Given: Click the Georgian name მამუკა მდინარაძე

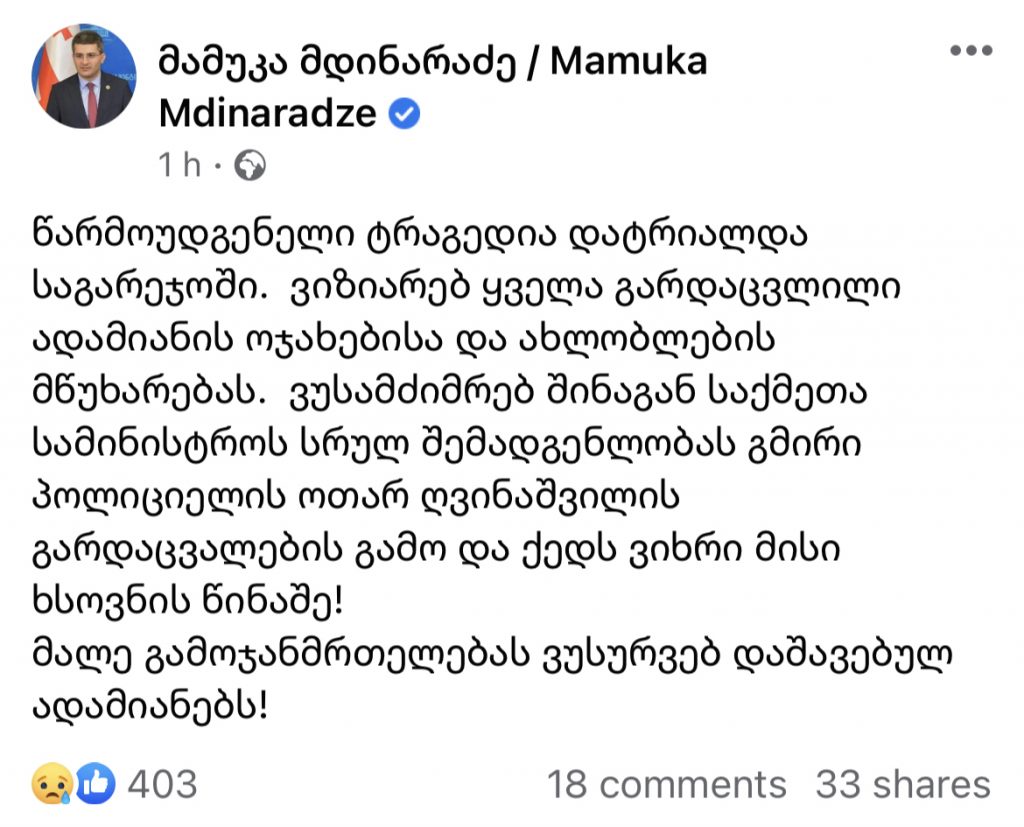Looking at the screenshot, I should (336, 62).
